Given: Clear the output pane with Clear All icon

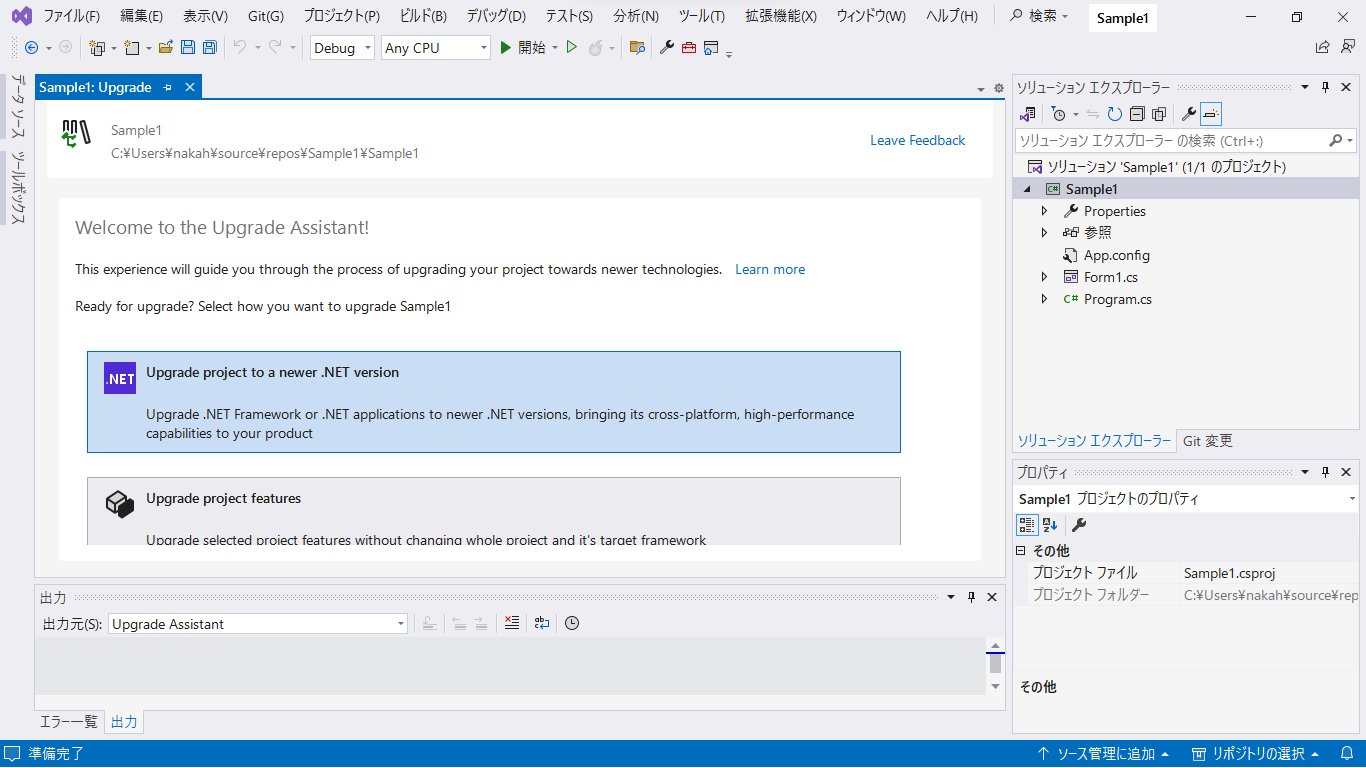Looking at the screenshot, I should 512,623.
